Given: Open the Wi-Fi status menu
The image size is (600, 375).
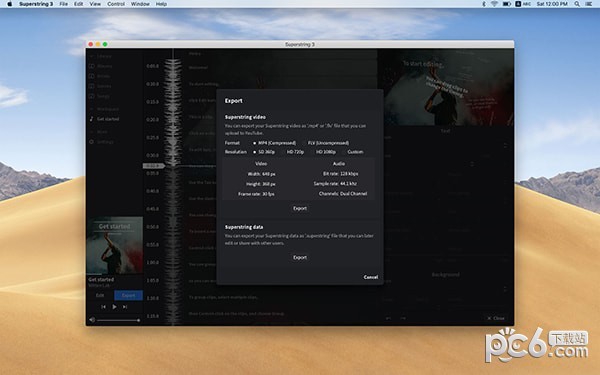Looking at the screenshot, I should (494, 4).
